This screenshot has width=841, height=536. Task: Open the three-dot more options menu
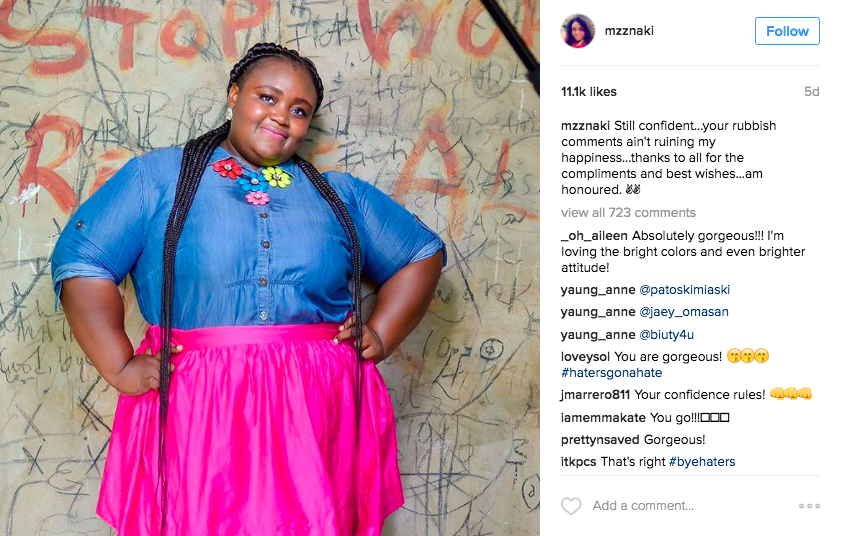[809, 506]
